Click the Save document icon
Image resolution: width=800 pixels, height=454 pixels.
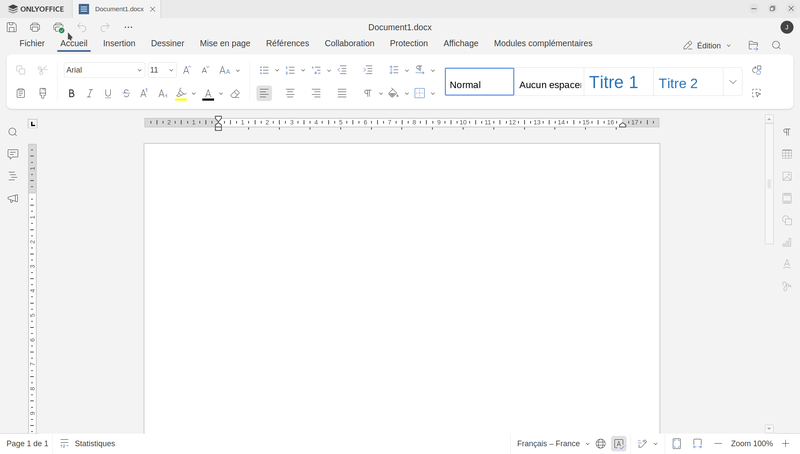click(12, 27)
